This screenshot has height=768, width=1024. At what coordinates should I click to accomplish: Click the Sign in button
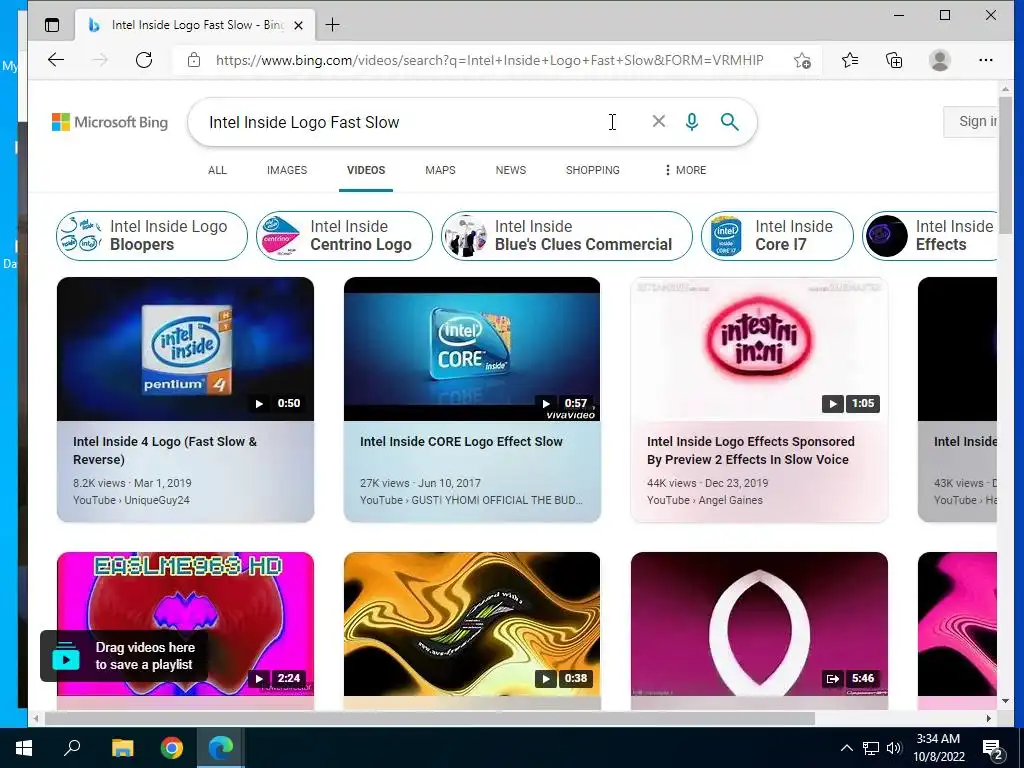[x=970, y=121]
